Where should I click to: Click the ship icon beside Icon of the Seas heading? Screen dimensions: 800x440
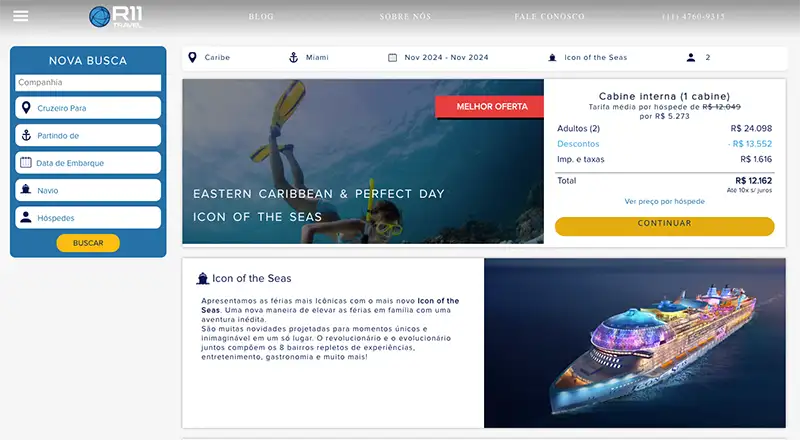[x=202, y=278]
